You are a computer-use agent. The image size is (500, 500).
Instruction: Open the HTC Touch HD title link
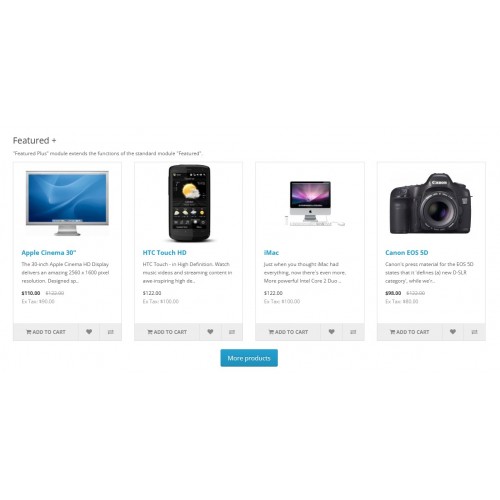(164, 253)
